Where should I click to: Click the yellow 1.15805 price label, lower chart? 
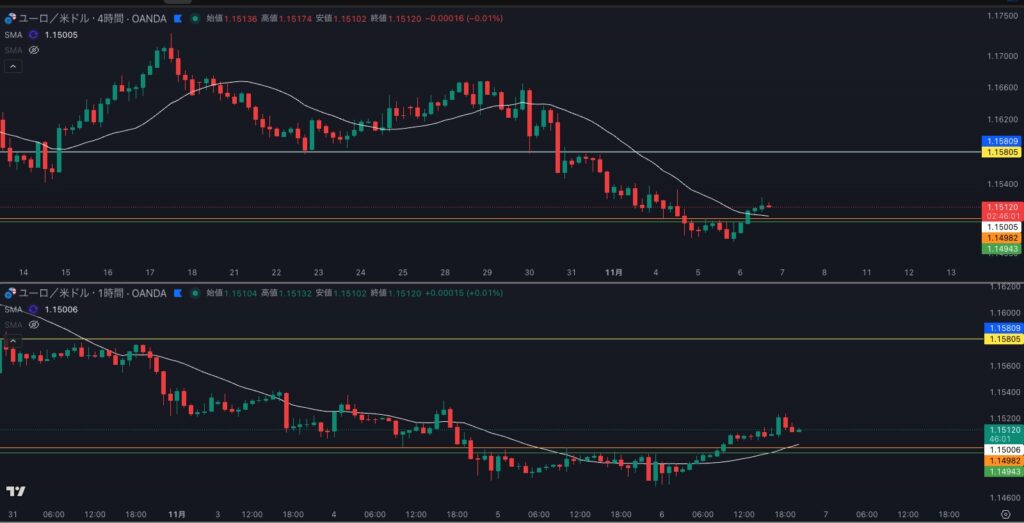tap(1000, 340)
